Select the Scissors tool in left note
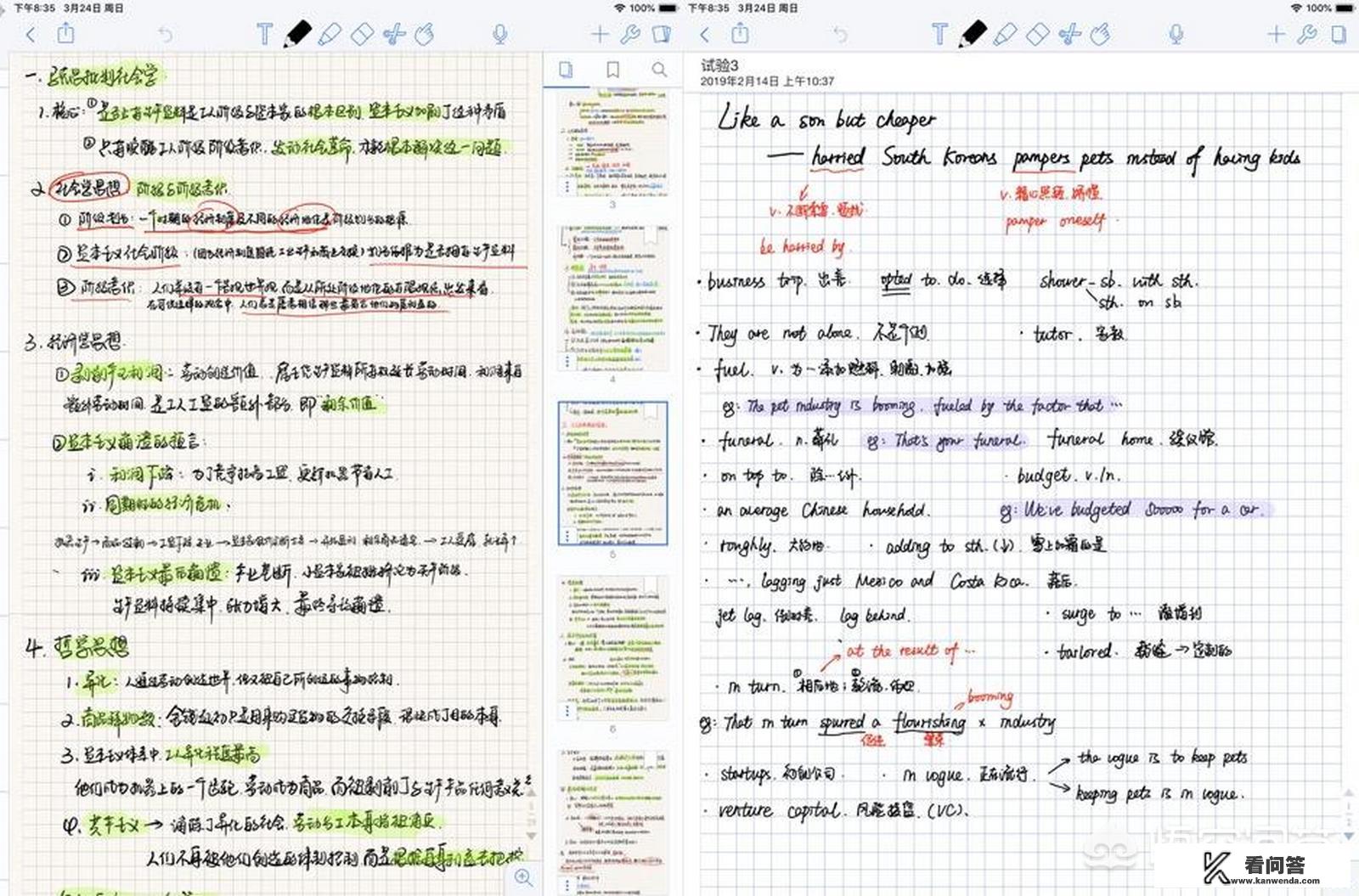This screenshot has width=1359, height=896. (393, 34)
